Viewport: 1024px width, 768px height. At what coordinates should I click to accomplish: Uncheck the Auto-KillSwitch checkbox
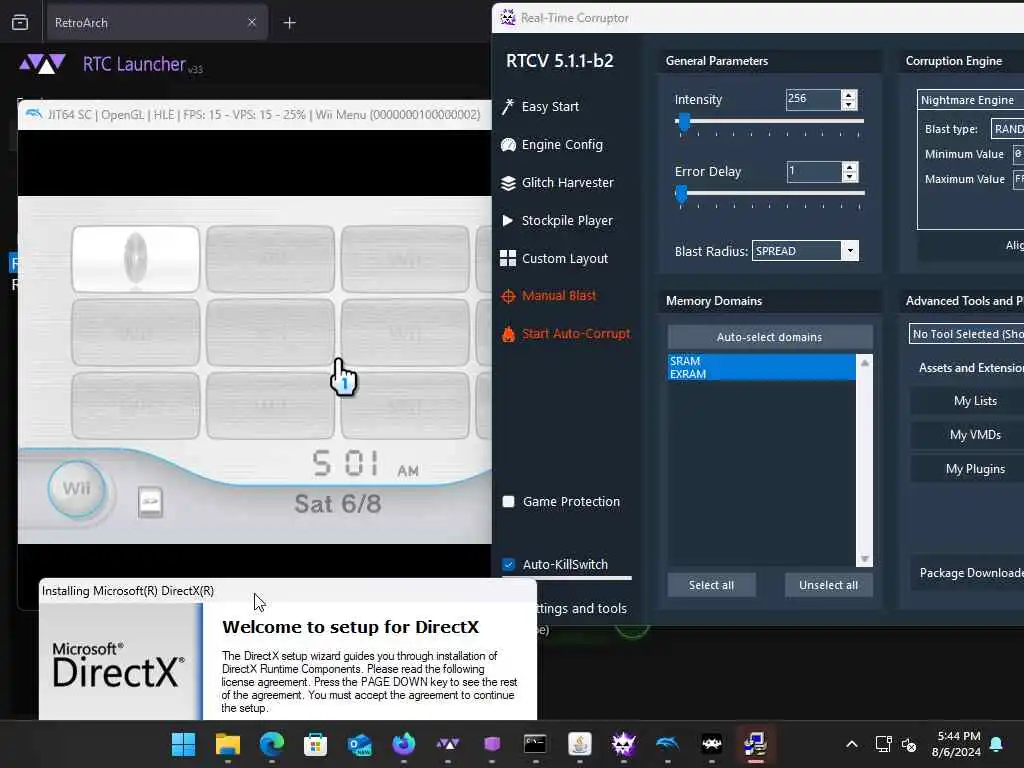coord(509,564)
